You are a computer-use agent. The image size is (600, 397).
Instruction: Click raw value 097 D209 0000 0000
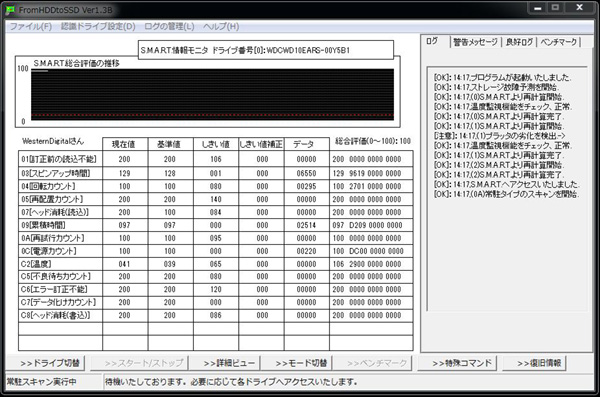click(x=367, y=225)
